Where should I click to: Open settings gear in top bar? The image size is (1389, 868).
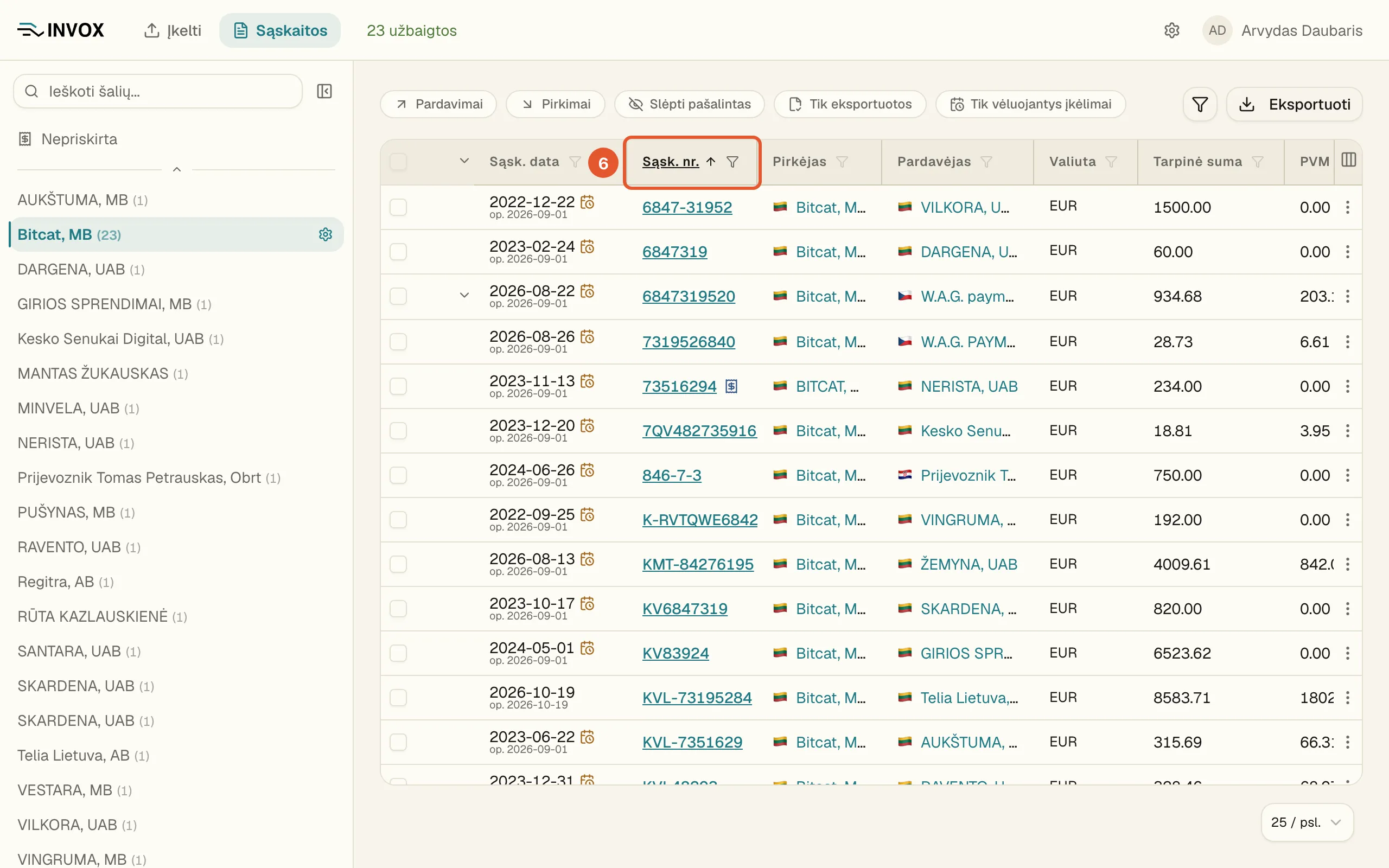point(1171,30)
